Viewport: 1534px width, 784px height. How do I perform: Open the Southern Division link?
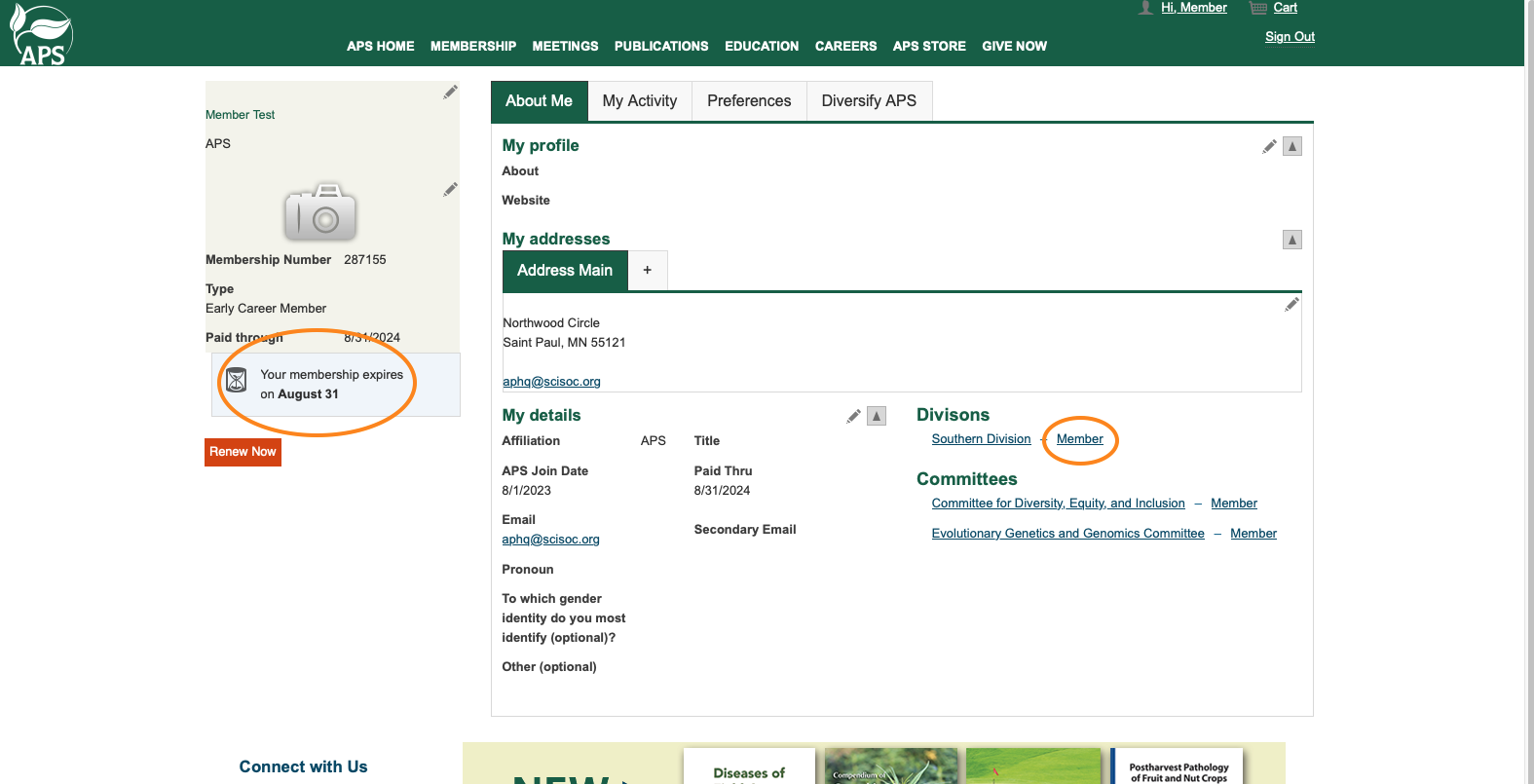(981, 439)
